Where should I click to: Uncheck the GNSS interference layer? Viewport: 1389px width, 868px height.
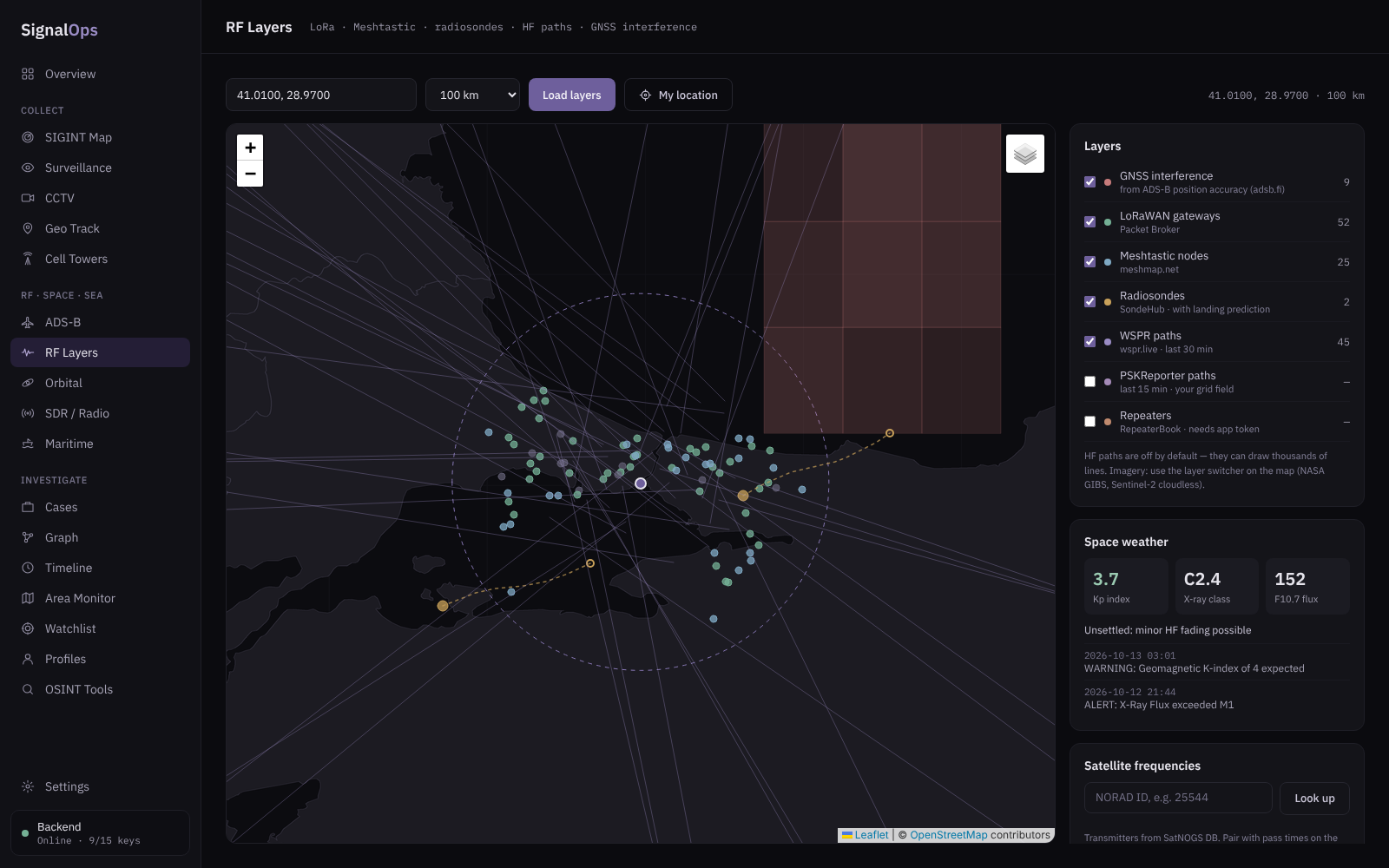click(1089, 182)
